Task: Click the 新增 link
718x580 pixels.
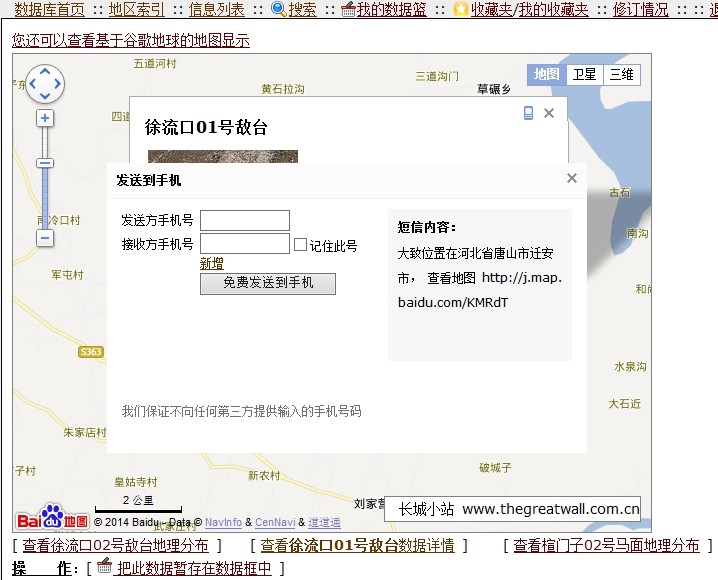Action: 212,263
